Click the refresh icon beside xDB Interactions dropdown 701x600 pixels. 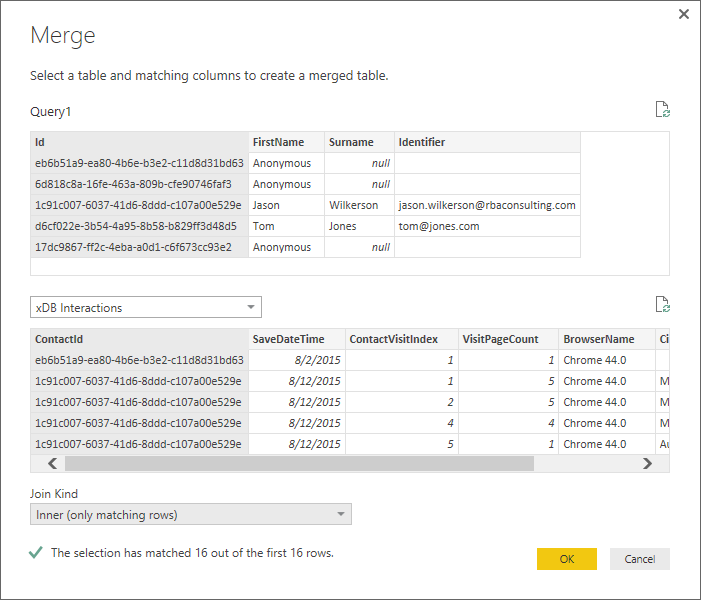pyautogui.click(x=662, y=305)
